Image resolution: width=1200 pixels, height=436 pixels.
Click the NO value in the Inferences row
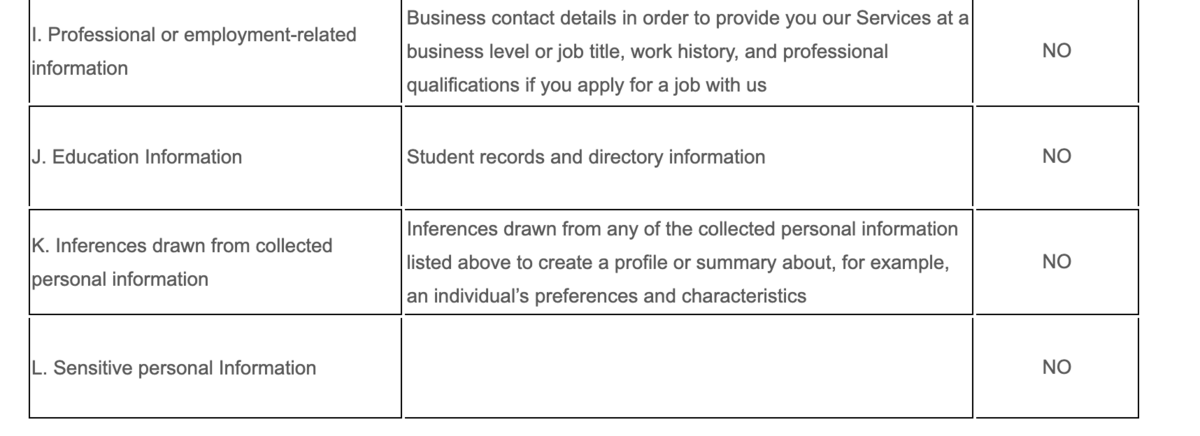tap(1056, 262)
